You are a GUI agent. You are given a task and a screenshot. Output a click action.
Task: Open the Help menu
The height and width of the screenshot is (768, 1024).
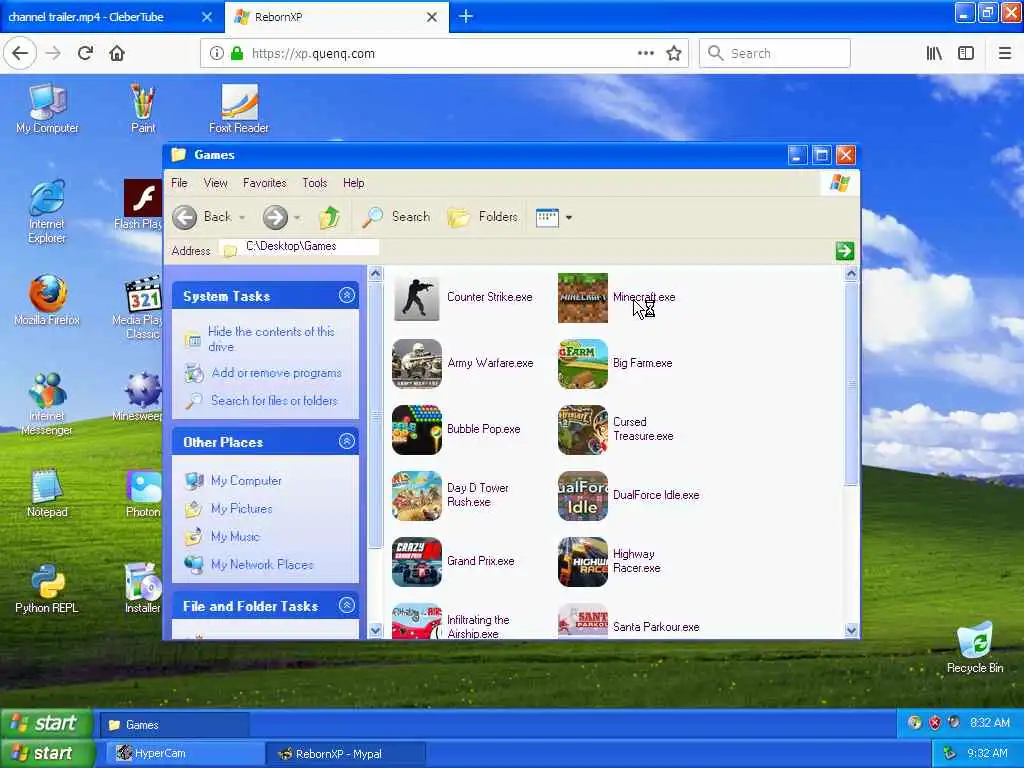tap(353, 183)
